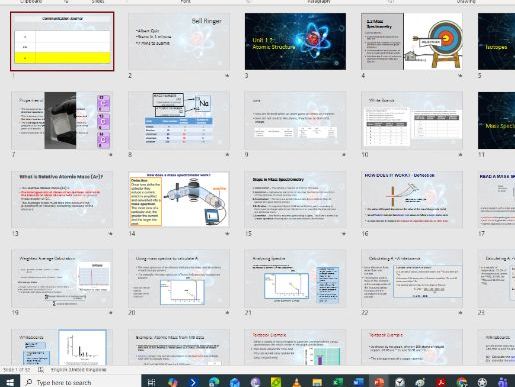Select the slide with the bar spectrum chart in bottom row
Viewport: 515px width, 387px height.
(x=62, y=347)
